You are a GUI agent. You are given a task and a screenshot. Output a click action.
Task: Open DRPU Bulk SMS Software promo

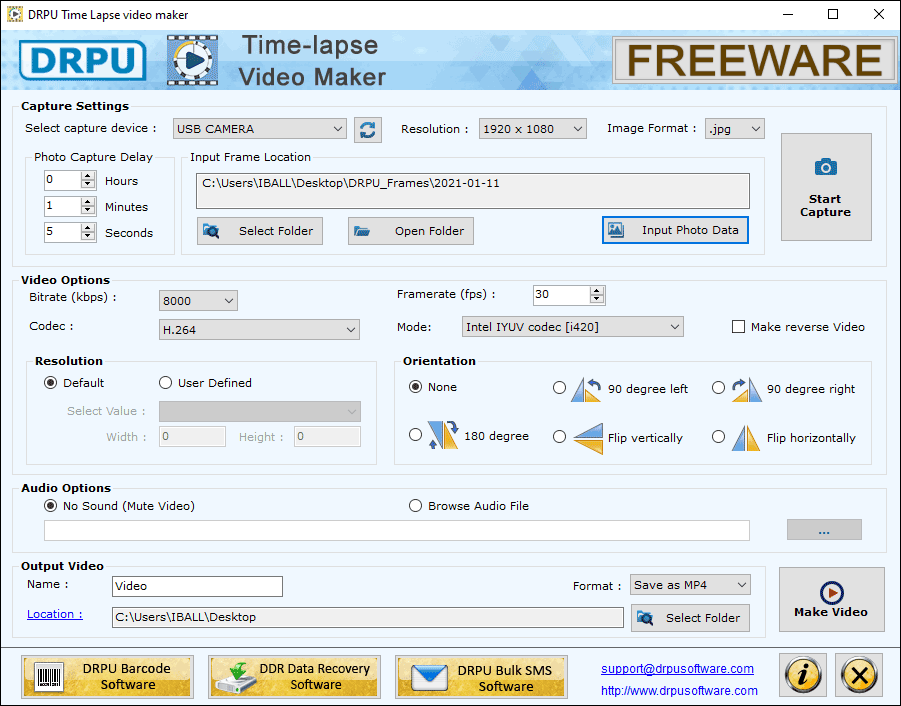pyautogui.click(x=482, y=676)
